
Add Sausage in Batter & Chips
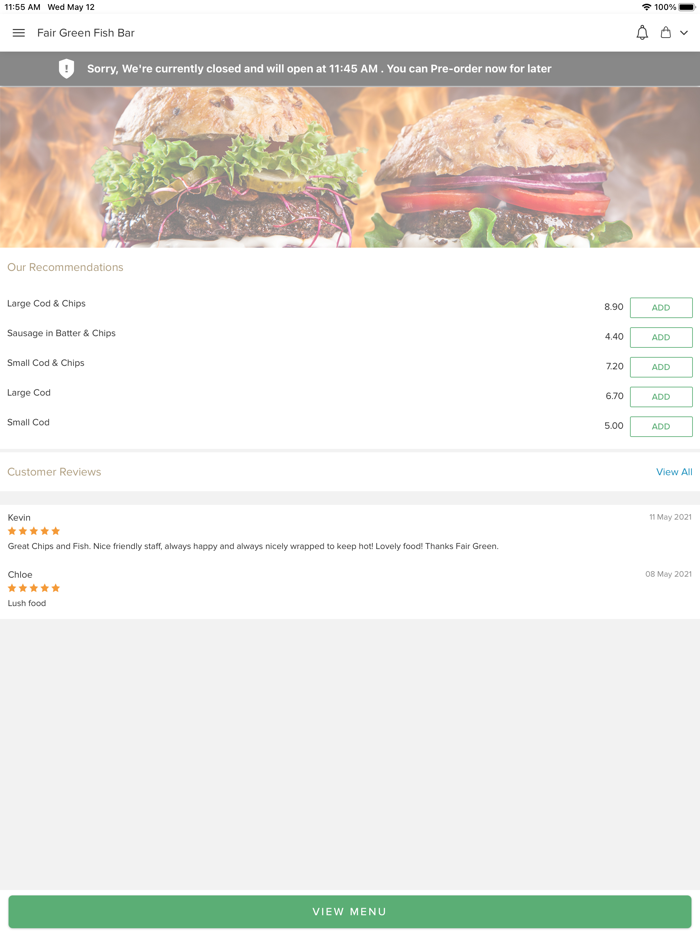tap(661, 337)
